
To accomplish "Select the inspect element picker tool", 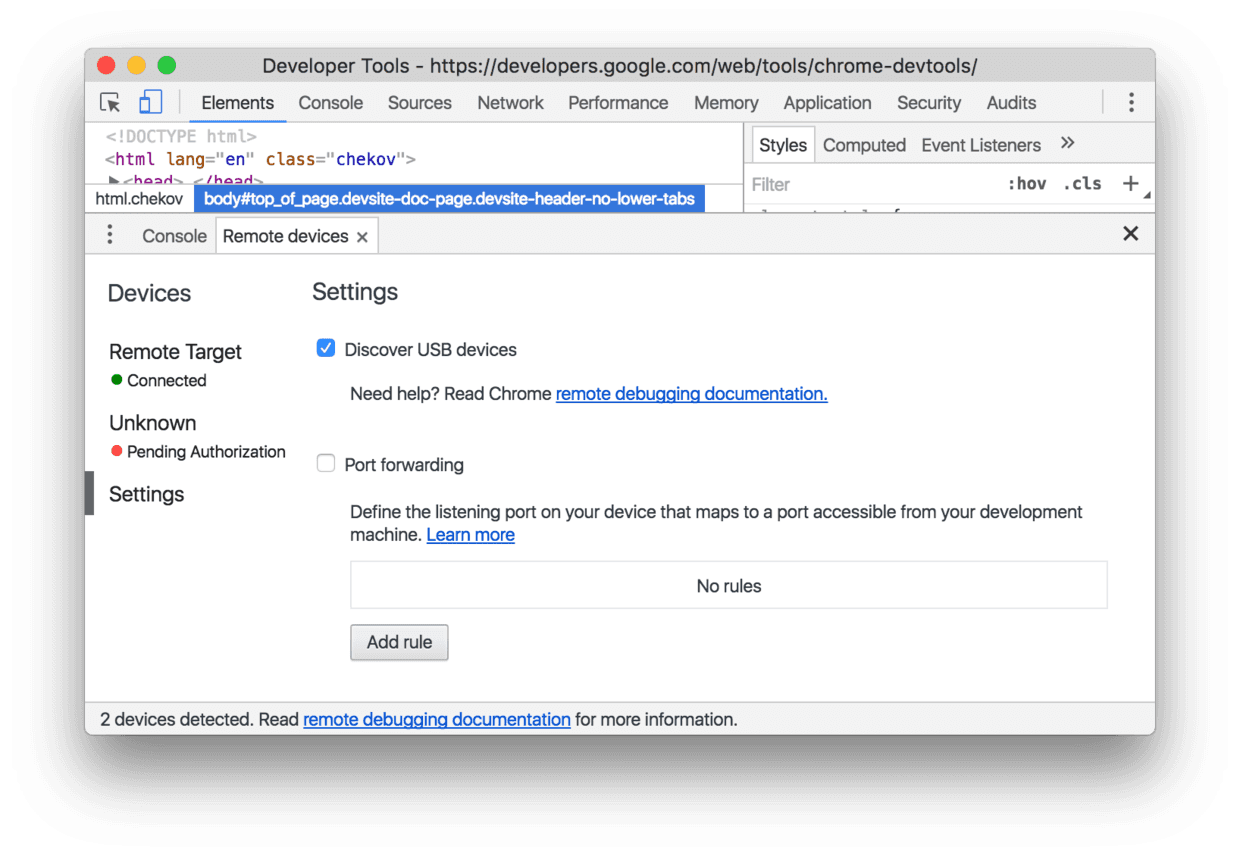I will point(110,102).
